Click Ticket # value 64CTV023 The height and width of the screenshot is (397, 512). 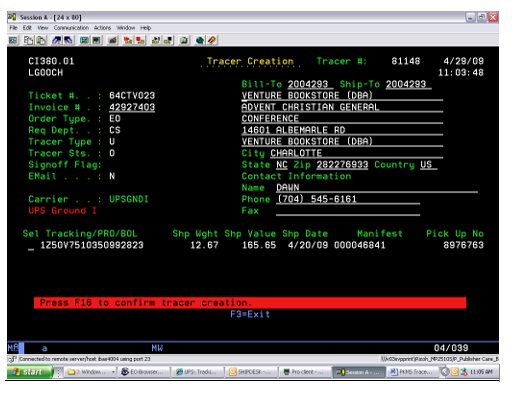click(132, 96)
